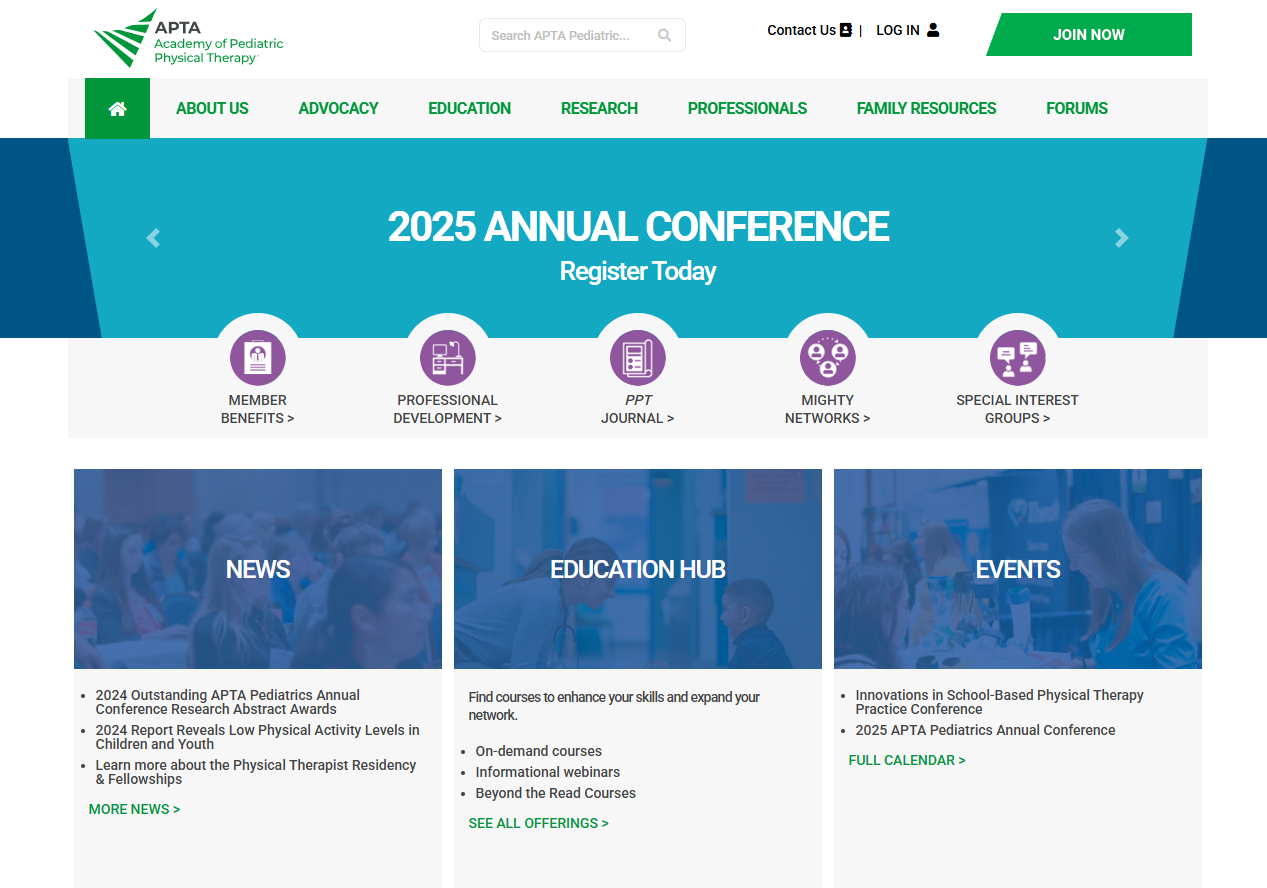Open the Professional Development desk icon
The image size is (1267, 888).
pyautogui.click(x=448, y=358)
